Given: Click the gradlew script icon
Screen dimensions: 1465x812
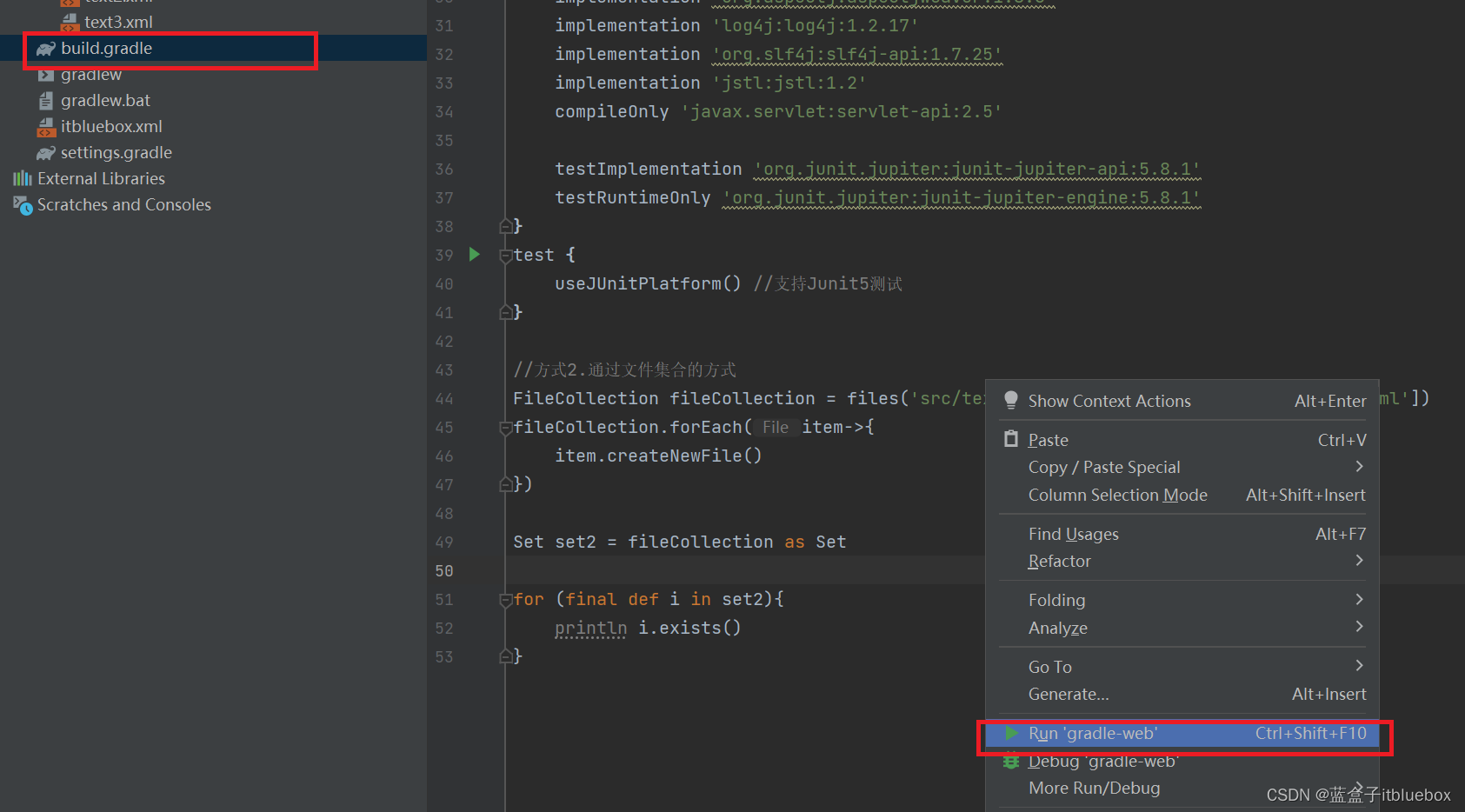Looking at the screenshot, I should point(46,75).
